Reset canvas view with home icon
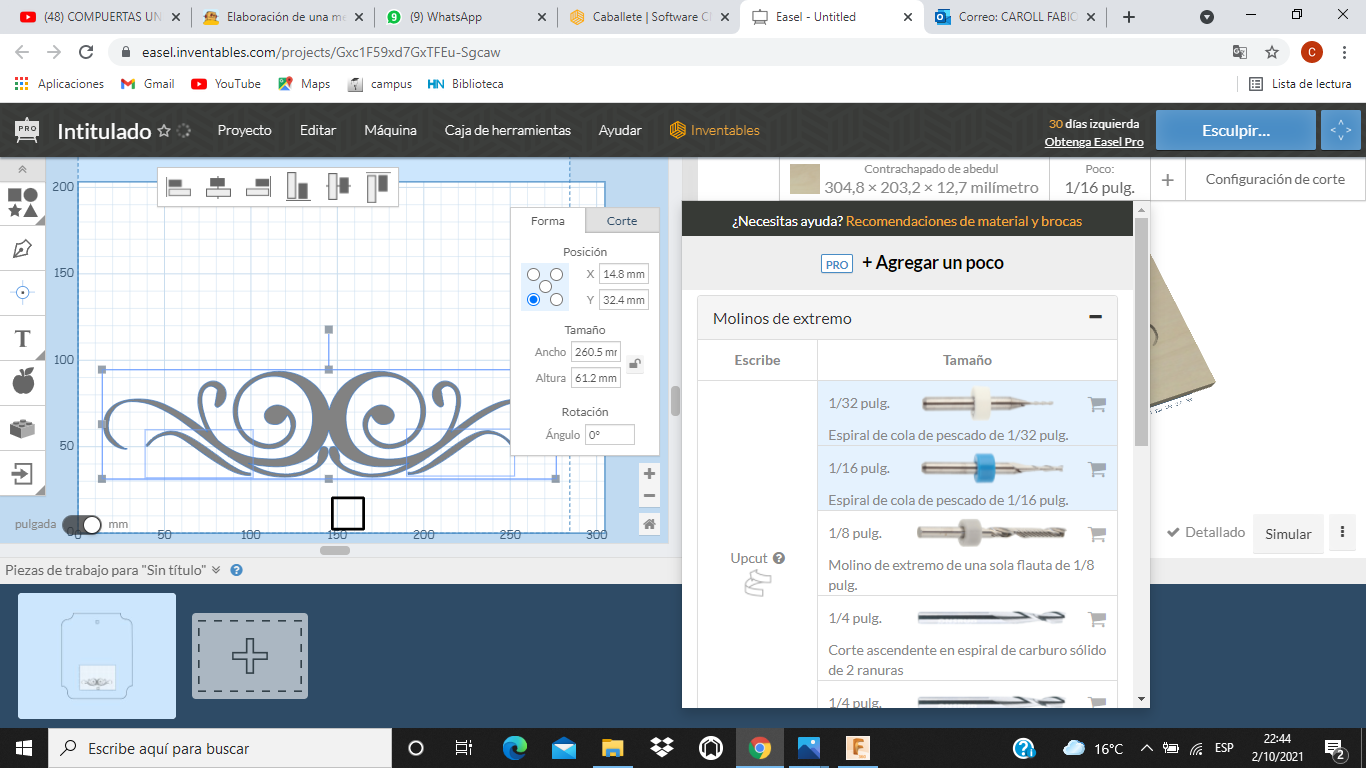The width and height of the screenshot is (1366, 768). (x=649, y=524)
